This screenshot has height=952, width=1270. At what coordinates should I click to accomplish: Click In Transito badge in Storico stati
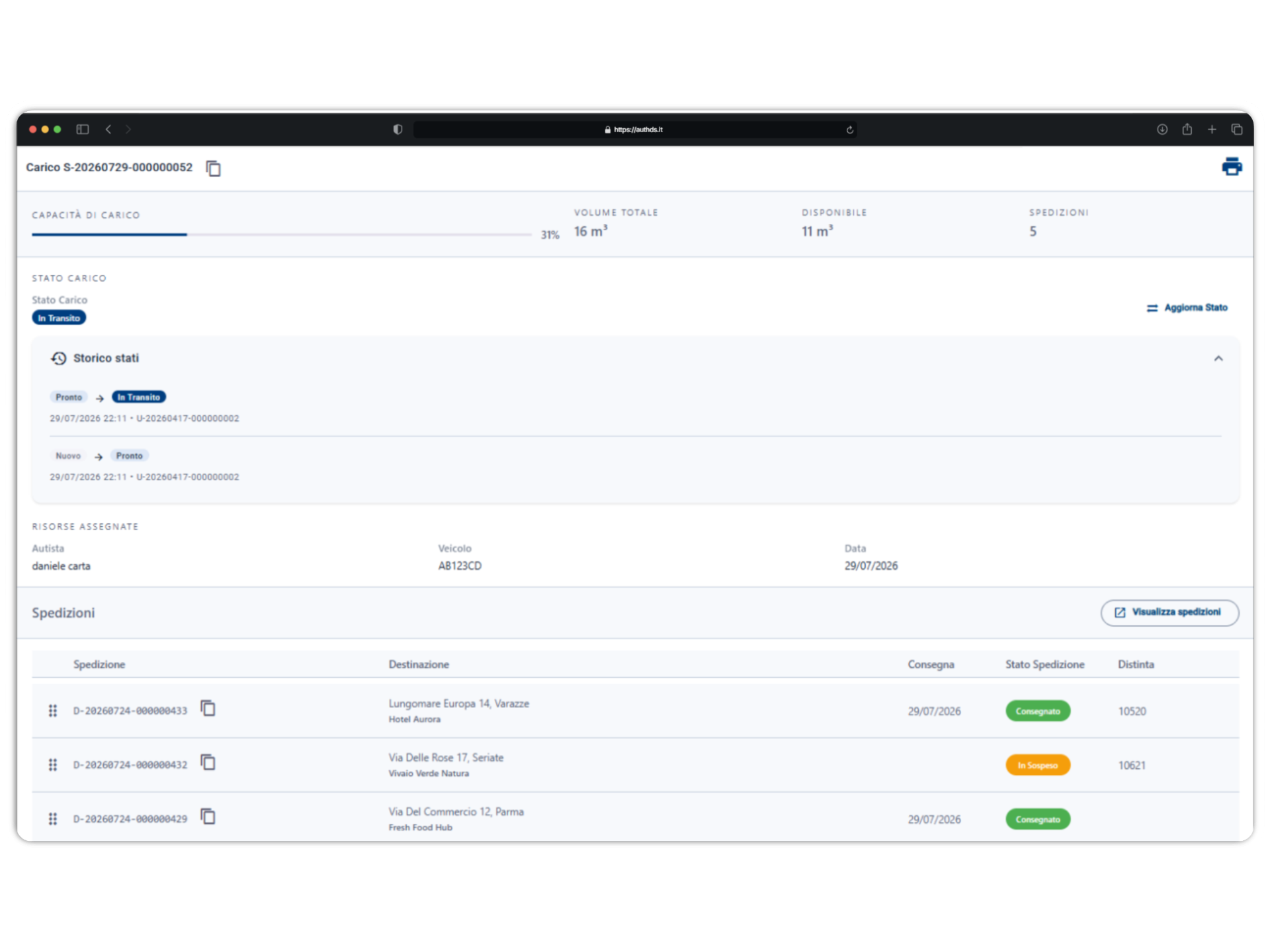(139, 397)
